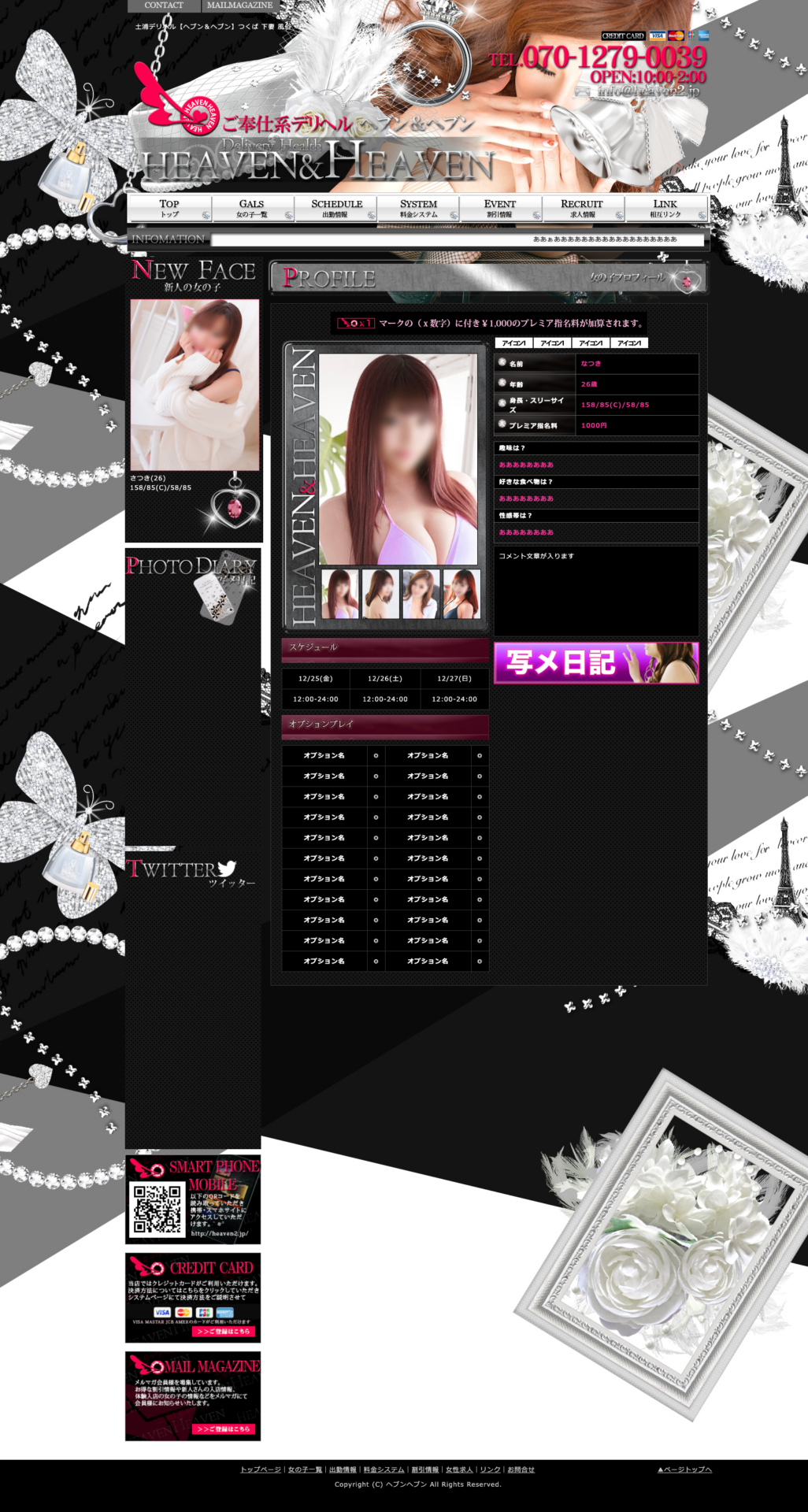Click the NEW FACE name text さつき(26)
The width and height of the screenshot is (808, 1512).
(148, 478)
